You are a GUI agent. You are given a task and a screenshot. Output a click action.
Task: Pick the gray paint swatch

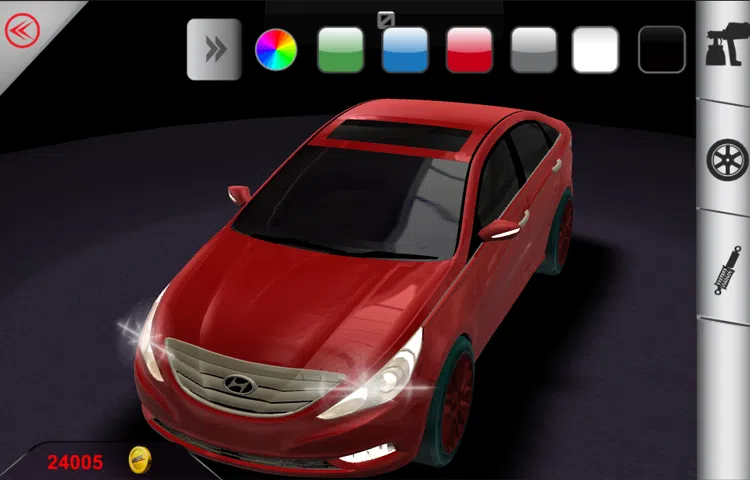pos(533,49)
